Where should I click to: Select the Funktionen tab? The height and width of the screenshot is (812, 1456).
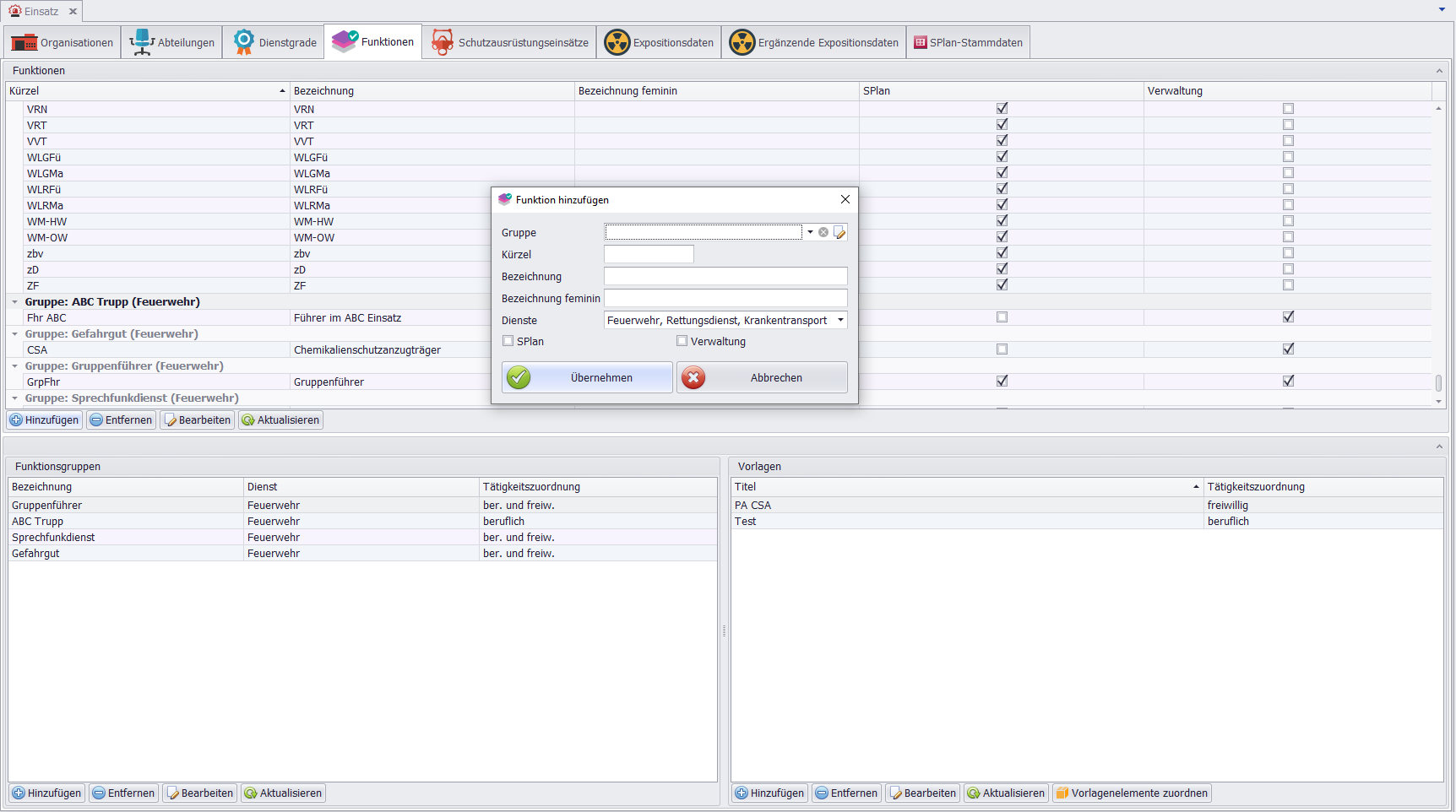[373, 42]
